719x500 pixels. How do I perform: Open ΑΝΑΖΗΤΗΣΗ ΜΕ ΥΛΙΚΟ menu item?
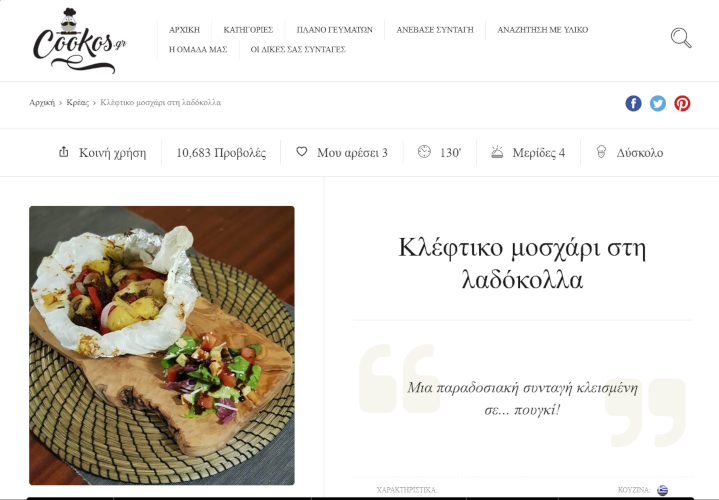point(542,30)
